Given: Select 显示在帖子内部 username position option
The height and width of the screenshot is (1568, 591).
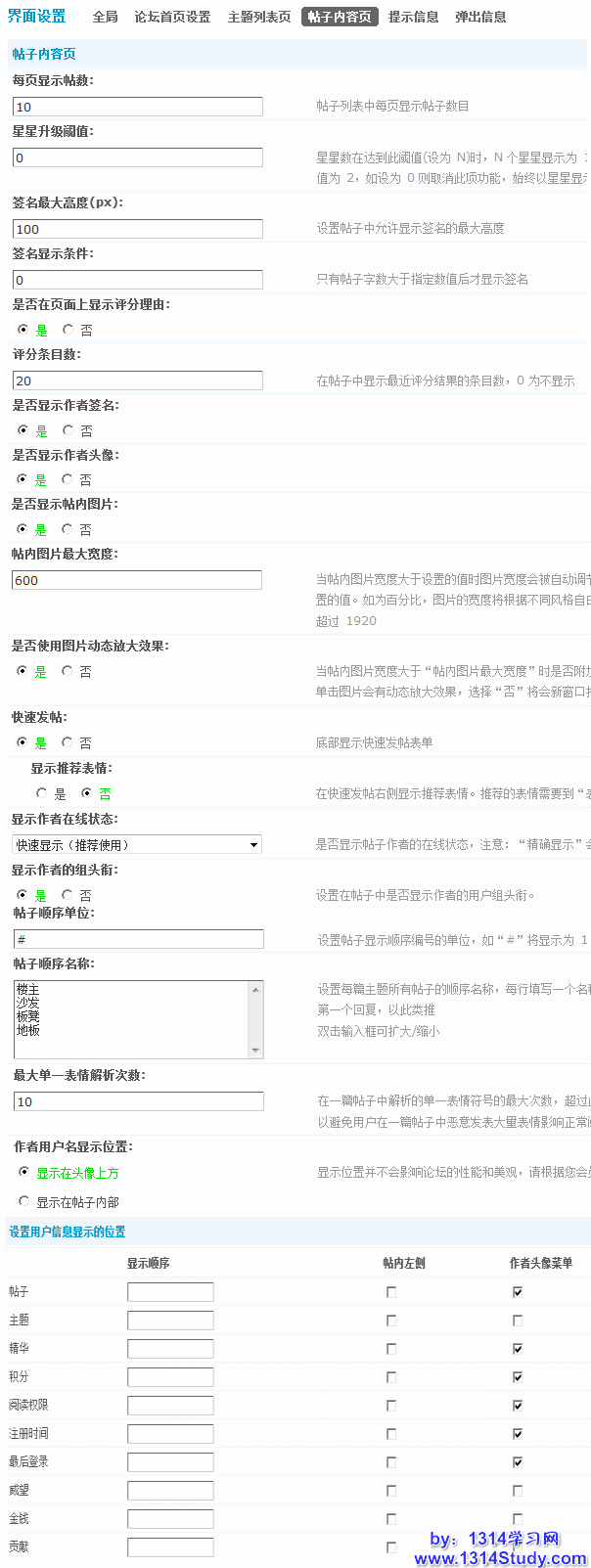Looking at the screenshot, I should [x=24, y=1201].
